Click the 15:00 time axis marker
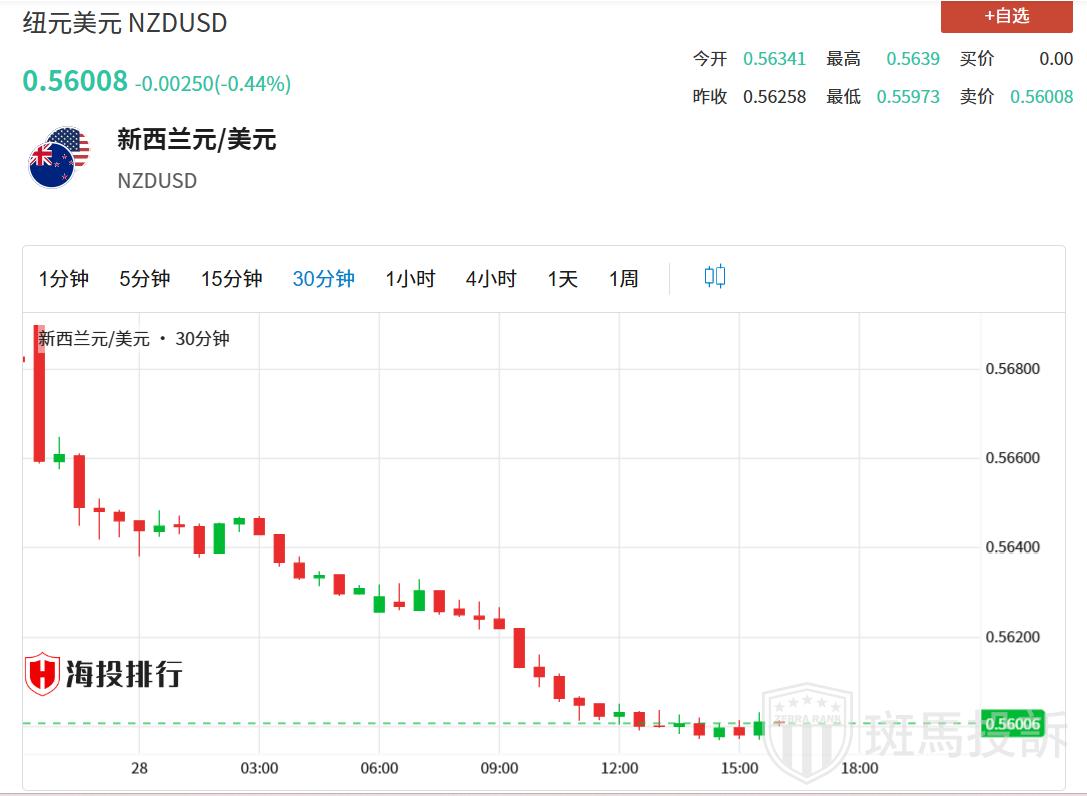 click(x=739, y=768)
